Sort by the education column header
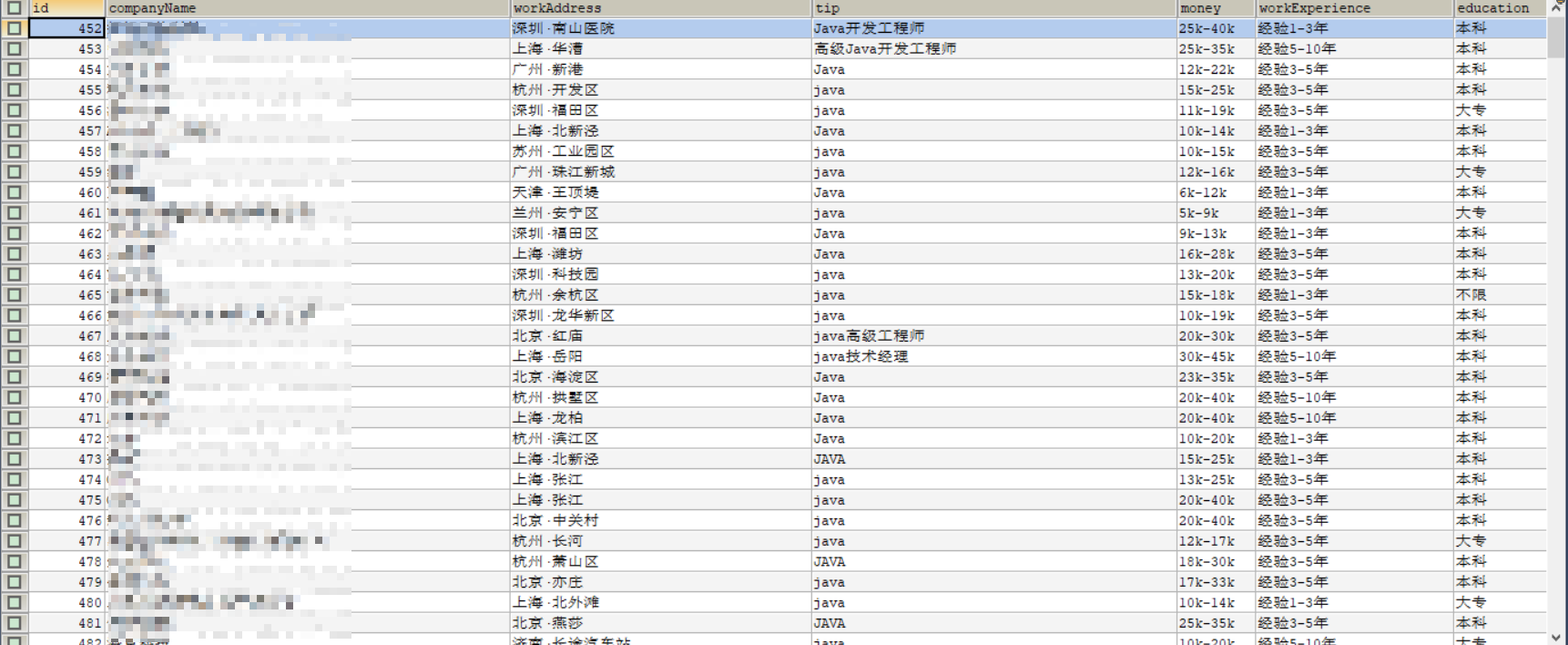Screen dimensions: 1568x645 coord(1500,8)
